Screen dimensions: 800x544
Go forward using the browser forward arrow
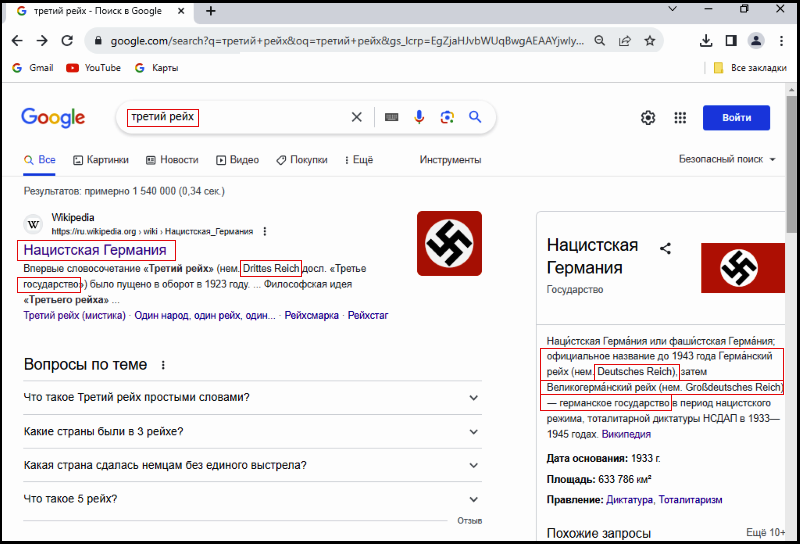click(x=42, y=41)
